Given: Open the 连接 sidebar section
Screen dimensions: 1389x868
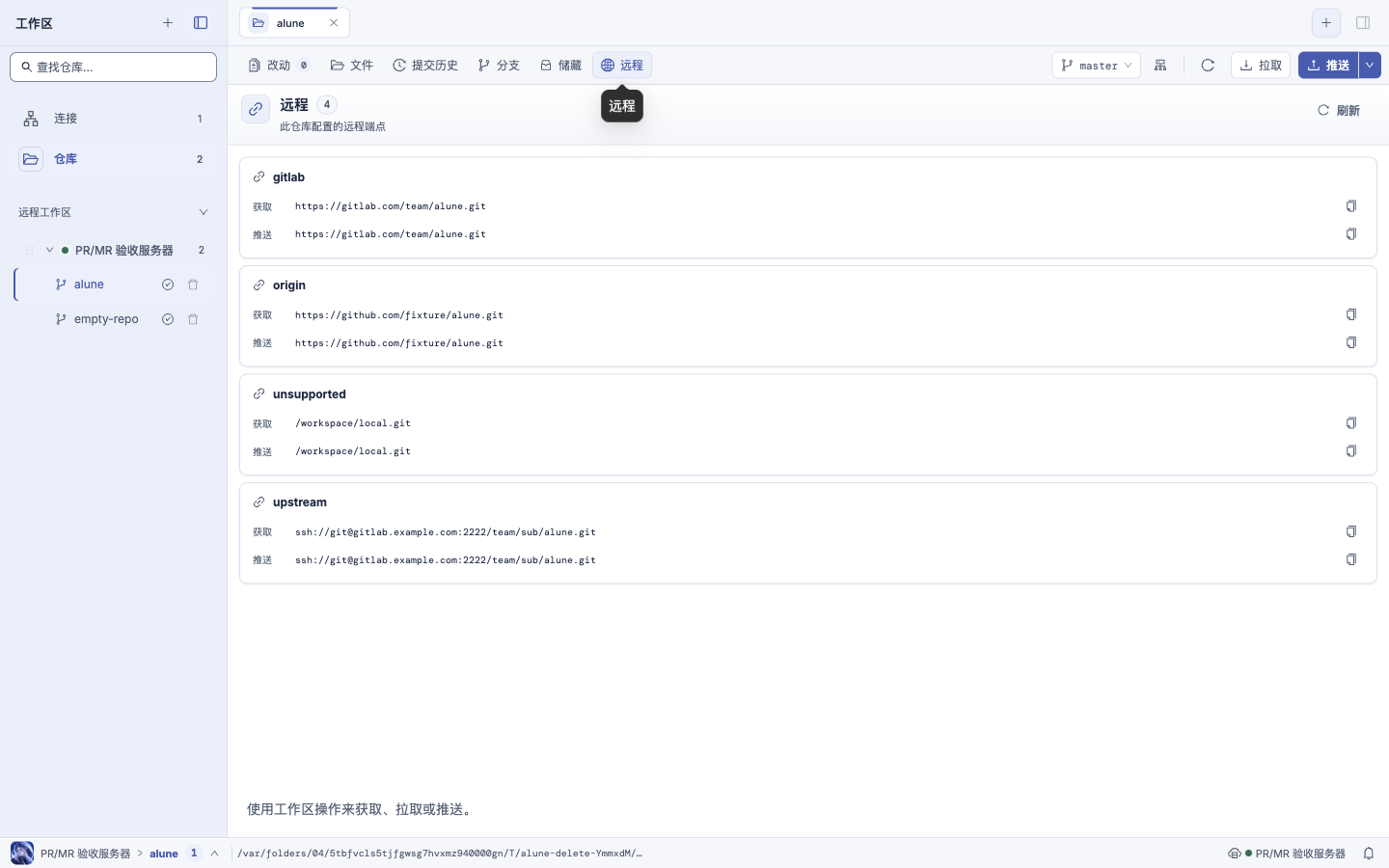Looking at the screenshot, I should 113,119.
